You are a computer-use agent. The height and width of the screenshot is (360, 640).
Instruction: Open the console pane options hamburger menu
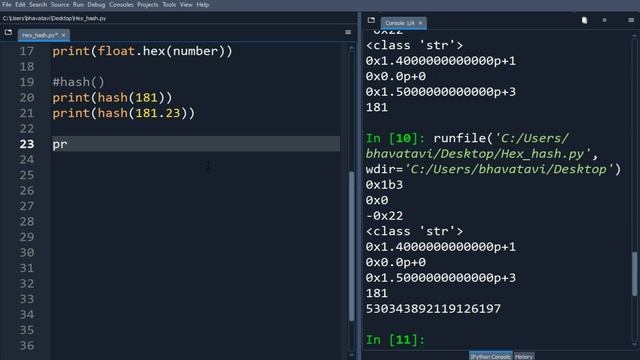631,20
